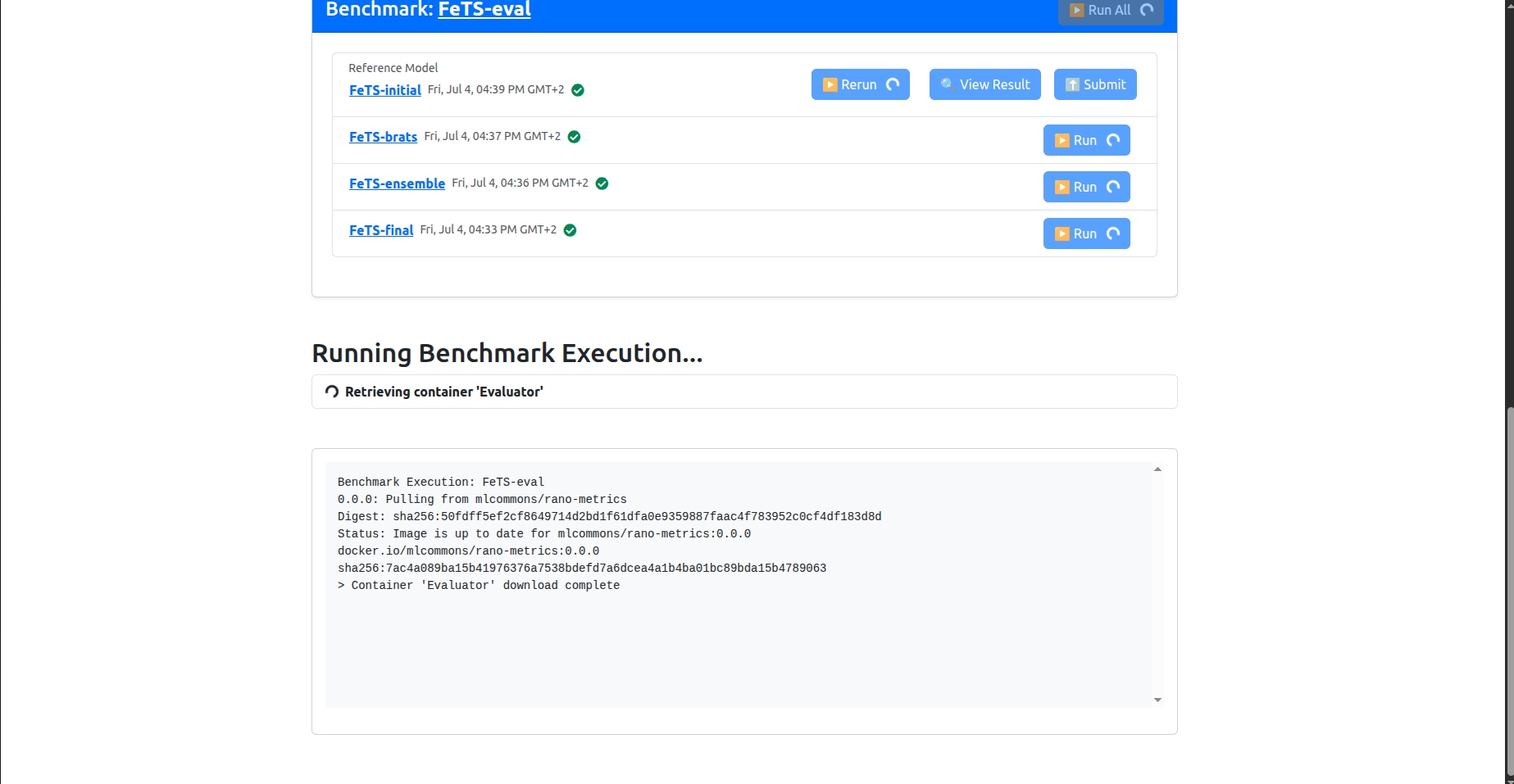Open the FeTS-brats model link
This screenshot has width=1514, height=784.
pos(383,137)
